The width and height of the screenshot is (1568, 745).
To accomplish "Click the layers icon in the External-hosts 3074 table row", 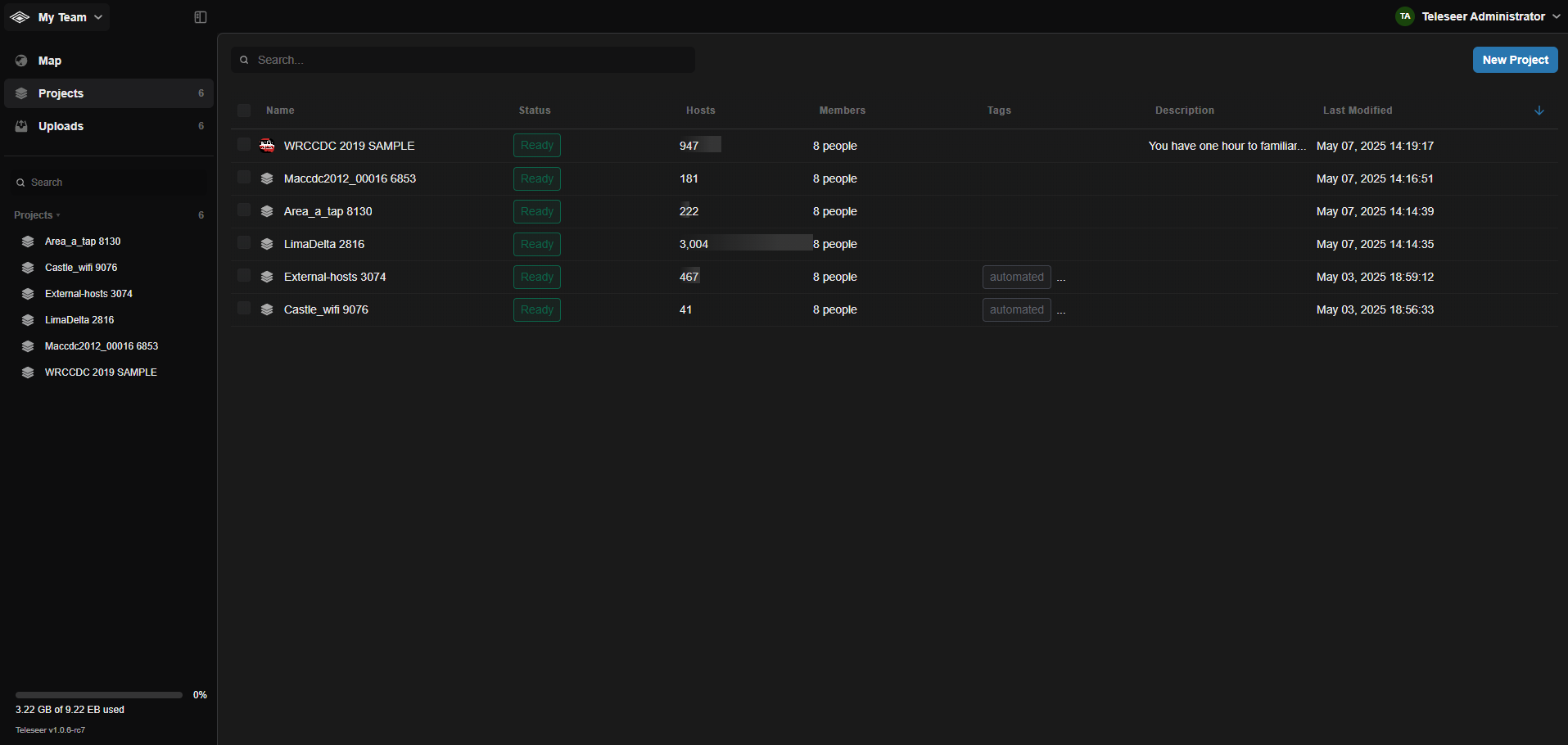I will [267, 277].
